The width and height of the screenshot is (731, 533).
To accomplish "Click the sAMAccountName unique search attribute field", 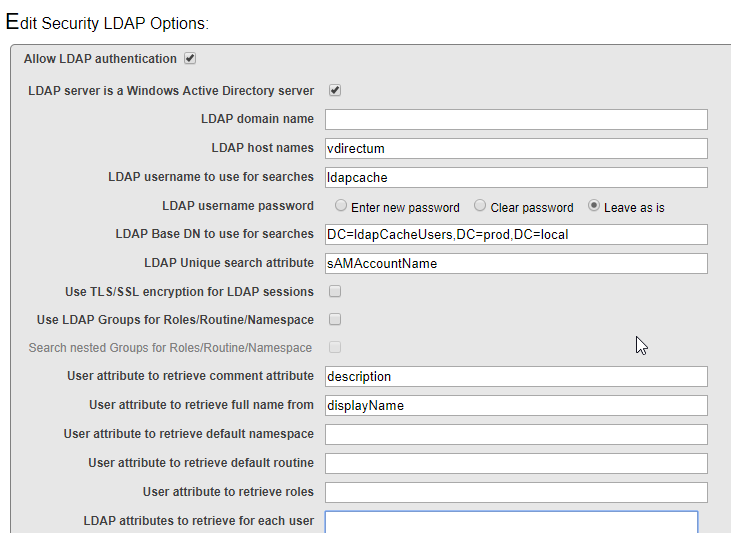I will (516, 263).
